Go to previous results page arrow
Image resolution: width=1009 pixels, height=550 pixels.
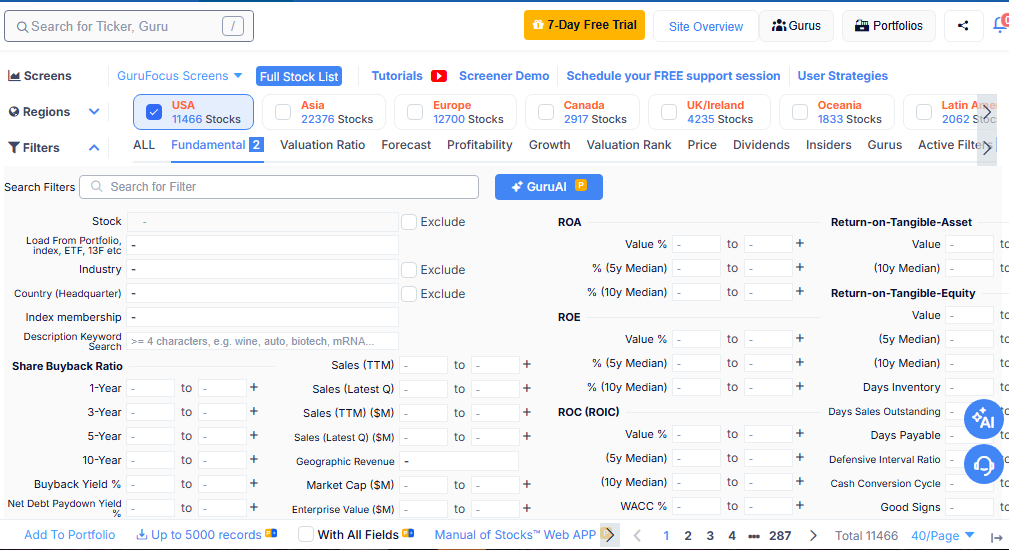click(637, 535)
